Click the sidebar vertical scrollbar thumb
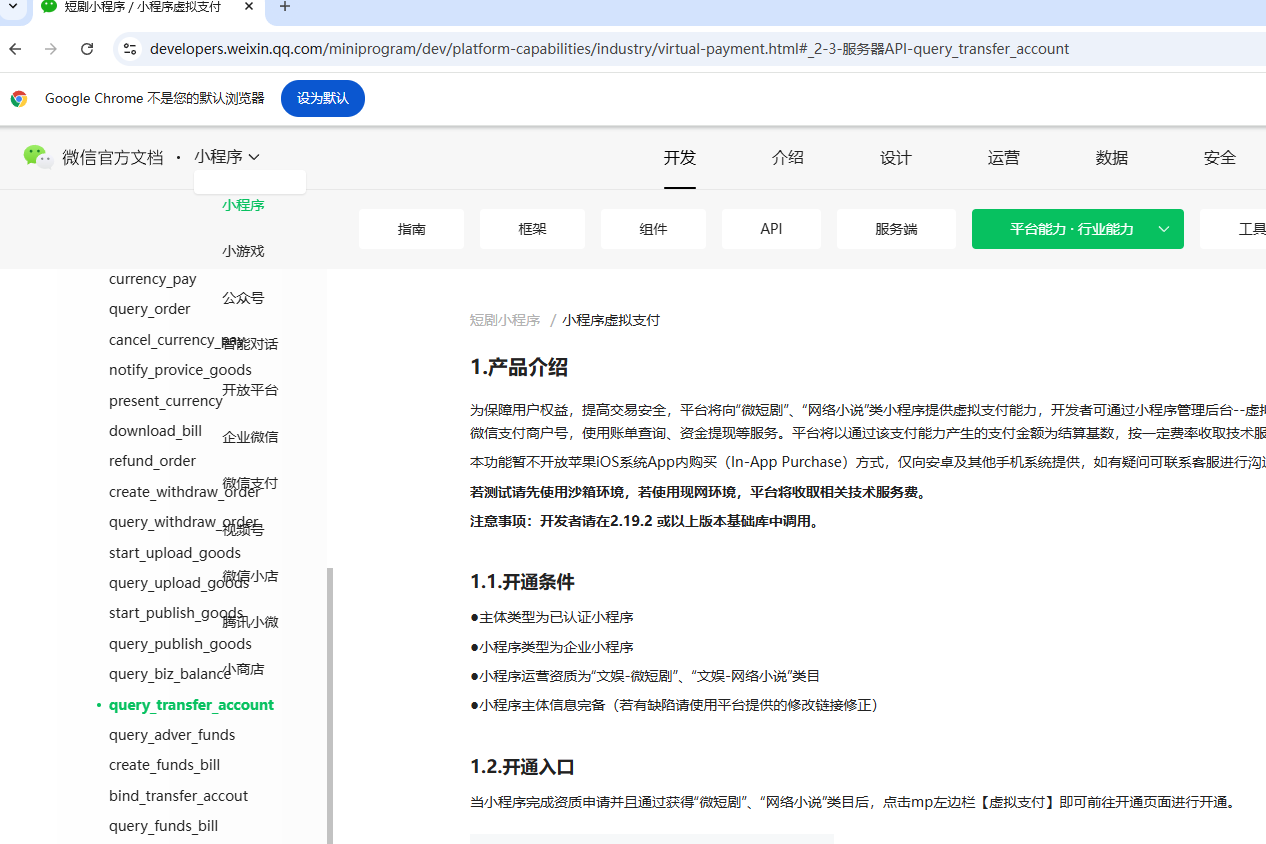The width and height of the screenshot is (1266, 844). point(330,706)
